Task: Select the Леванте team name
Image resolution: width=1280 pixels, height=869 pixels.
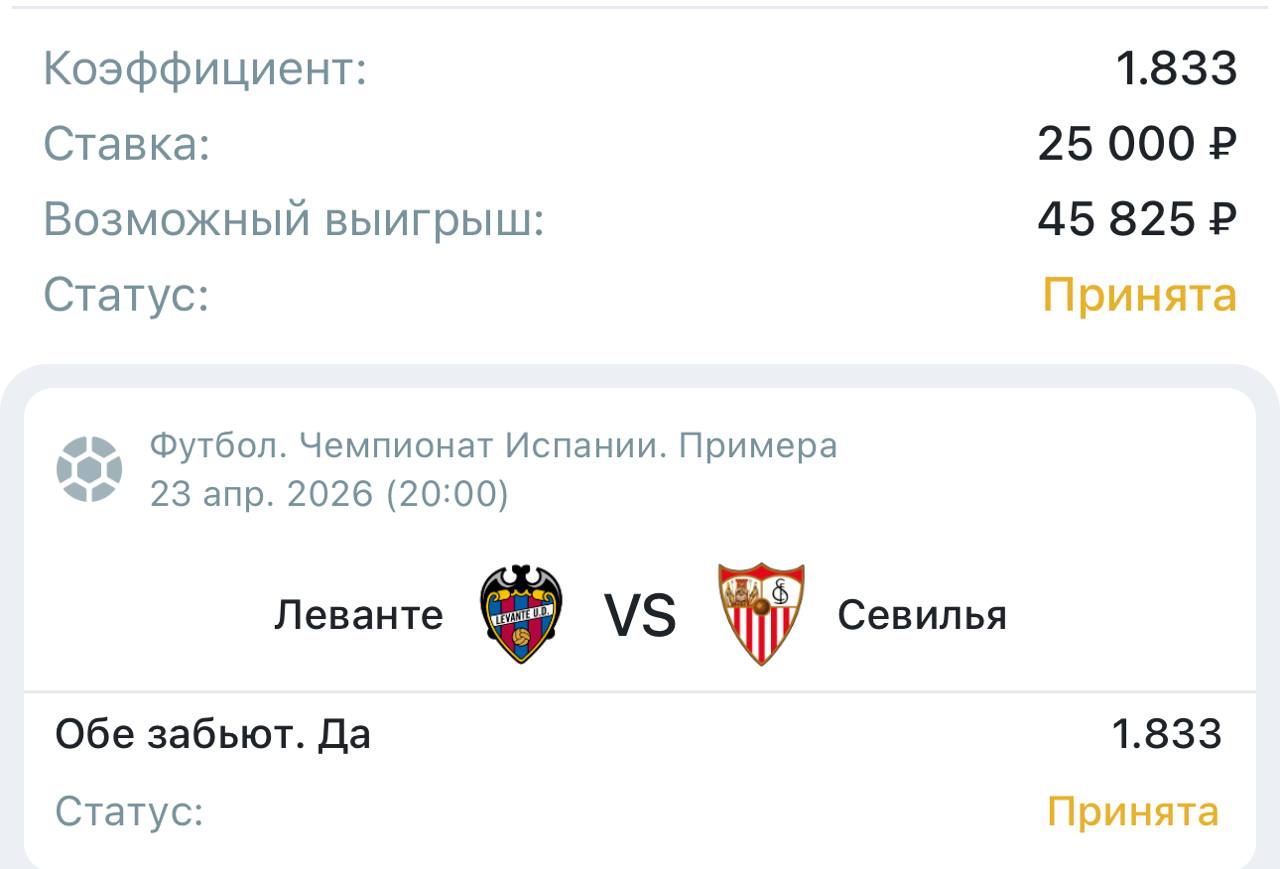Action: [x=358, y=615]
